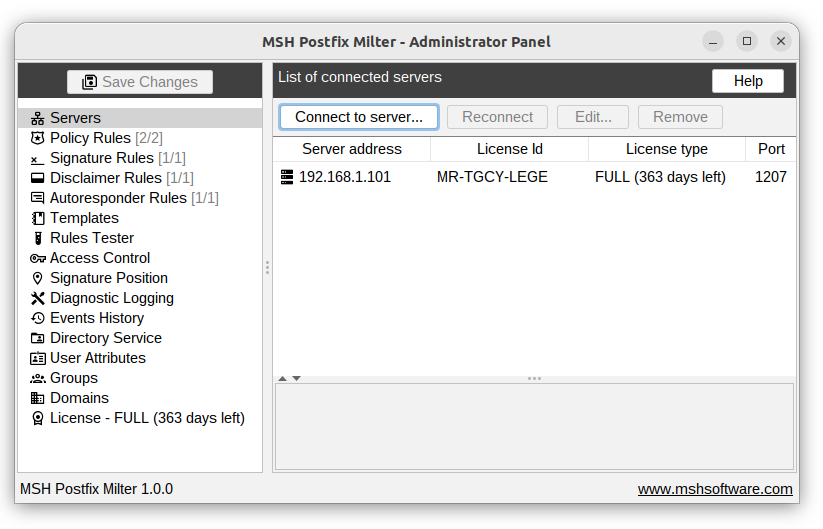Sort by License type column header

[x=667, y=149]
